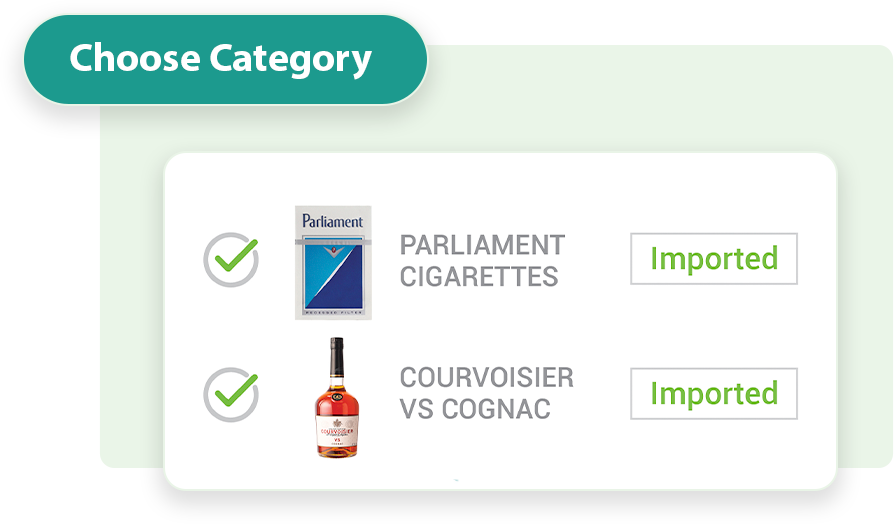The image size is (894, 524).
Task: Click the word PARLIAMENT in product name
Action: tap(482, 245)
